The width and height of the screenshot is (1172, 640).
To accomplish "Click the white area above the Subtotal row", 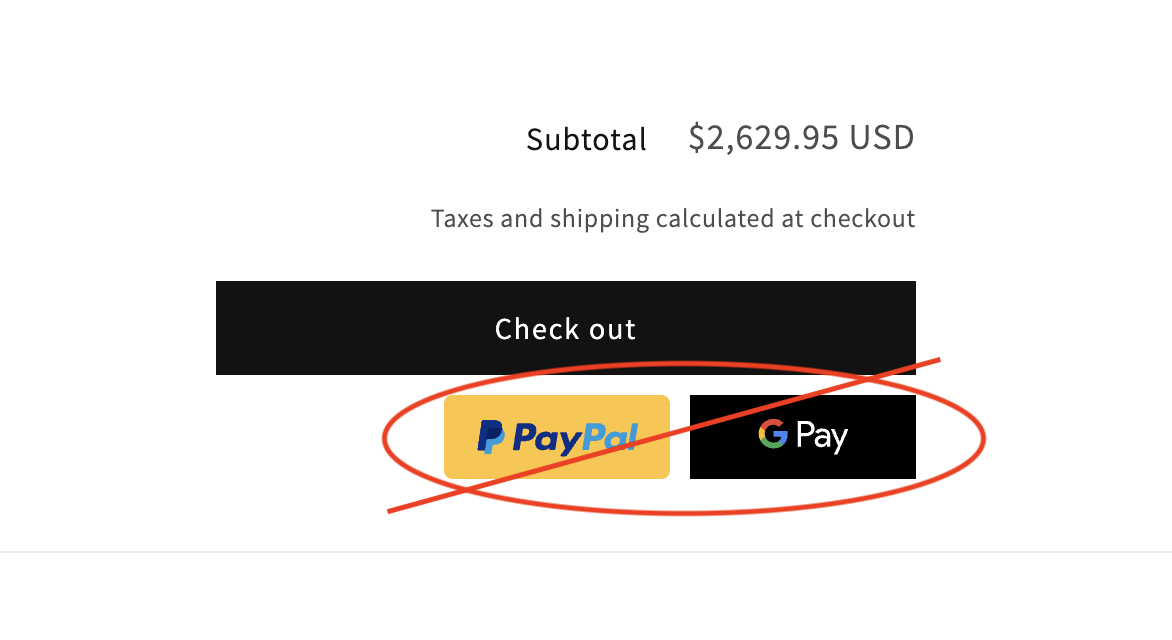I will [x=586, y=60].
